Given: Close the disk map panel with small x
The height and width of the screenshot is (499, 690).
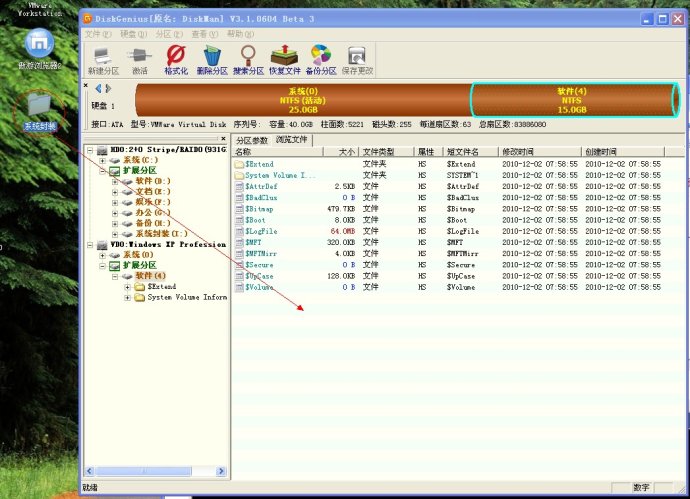Looking at the screenshot, I should pos(86,85).
